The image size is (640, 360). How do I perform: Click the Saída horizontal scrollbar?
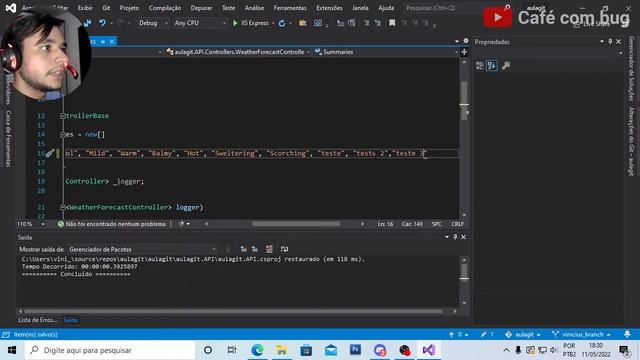coord(233,311)
